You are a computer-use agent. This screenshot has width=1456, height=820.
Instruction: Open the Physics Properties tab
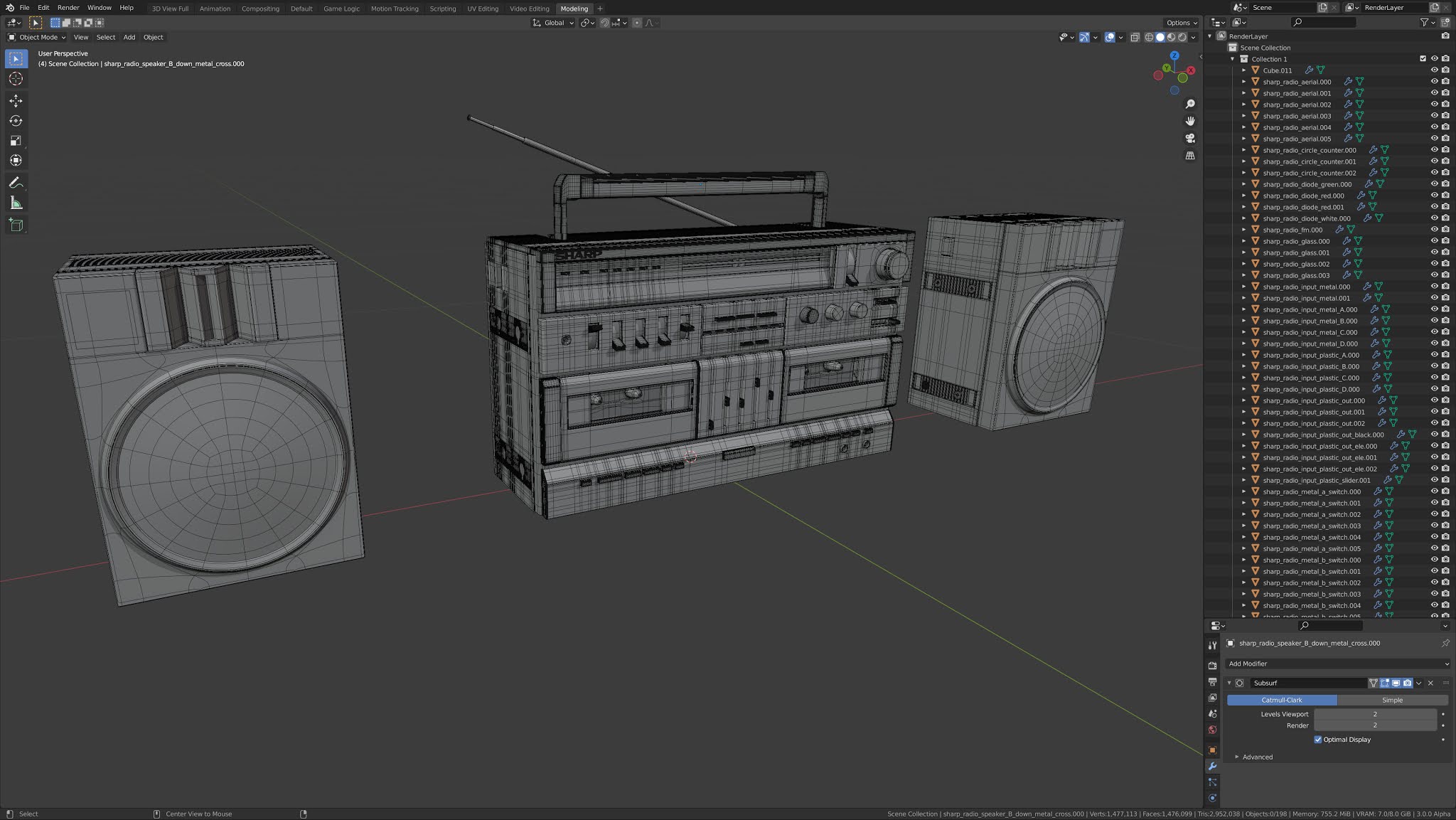pos(1213,797)
